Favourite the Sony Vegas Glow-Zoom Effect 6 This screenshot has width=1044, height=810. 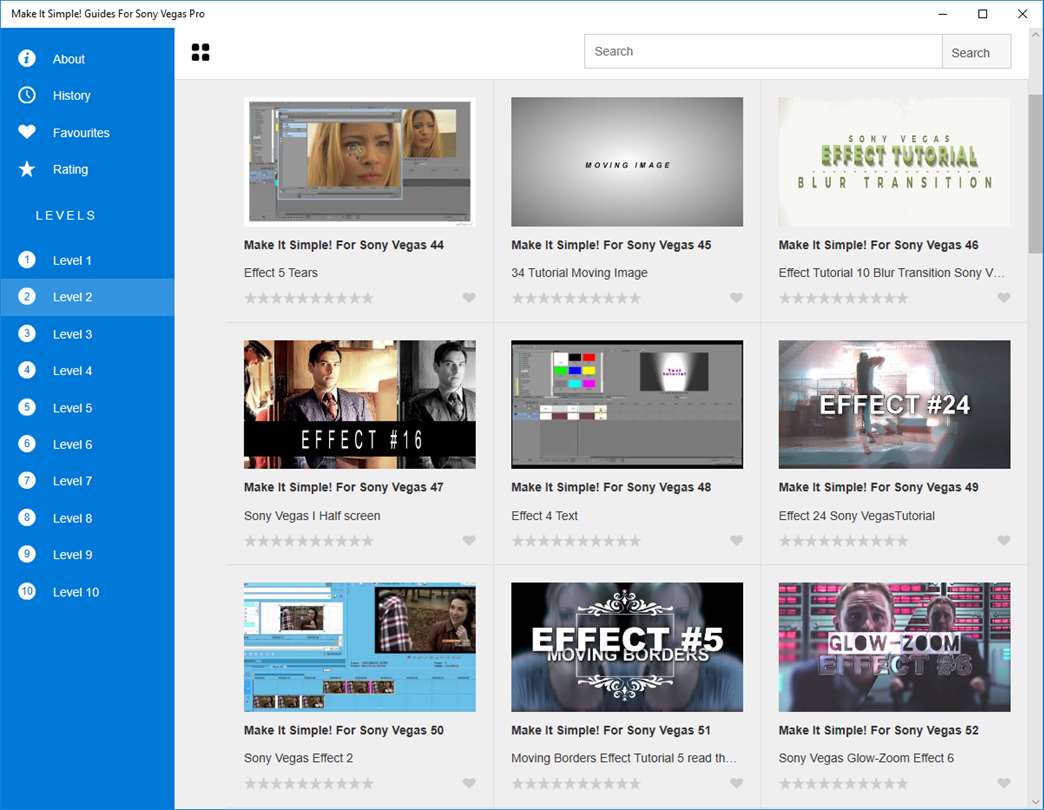(x=1003, y=784)
